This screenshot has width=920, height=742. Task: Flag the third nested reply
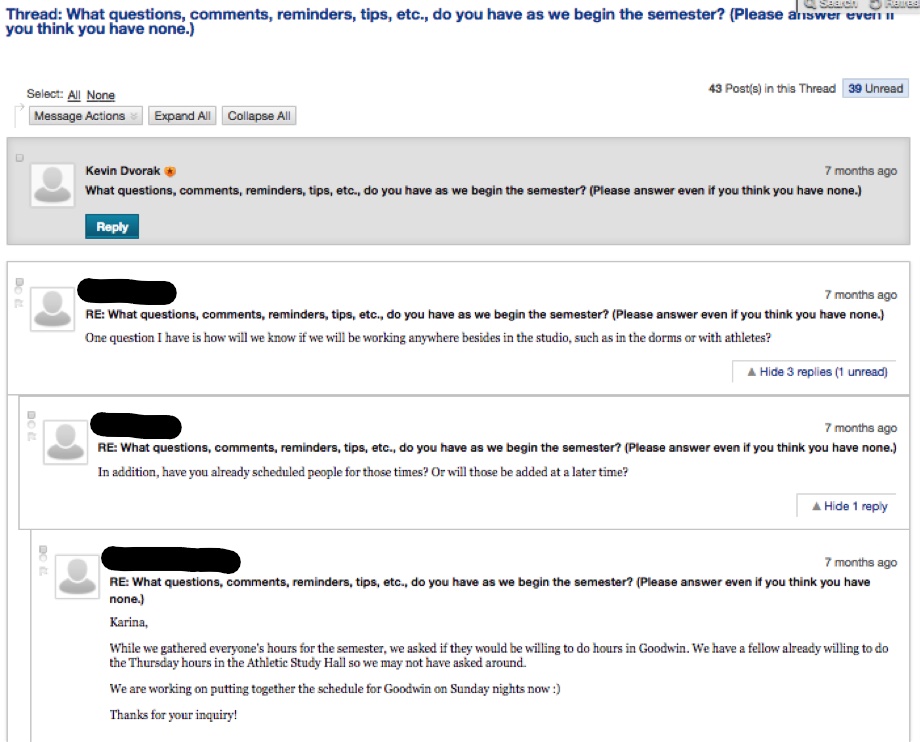[43, 571]
